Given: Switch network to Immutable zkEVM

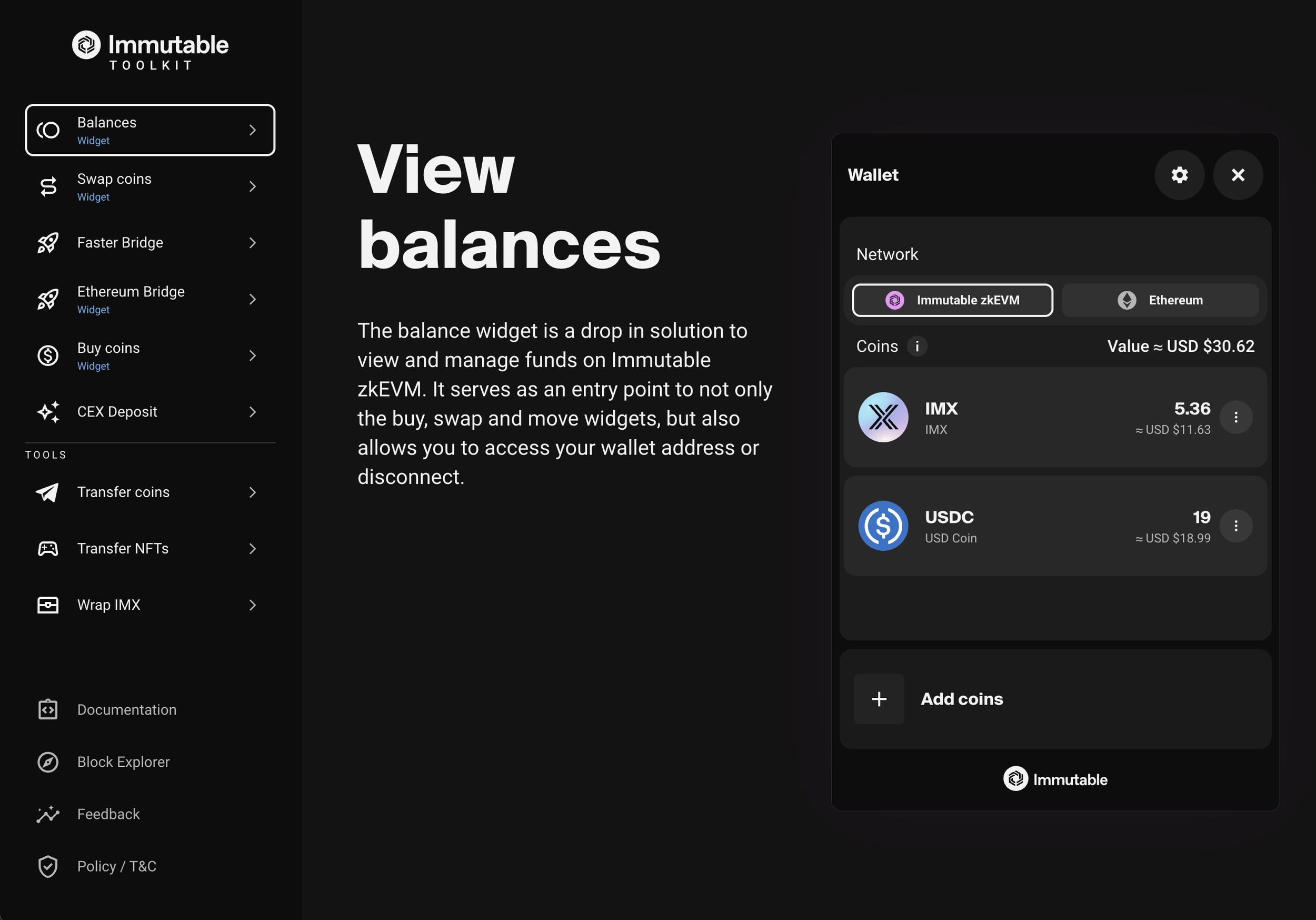Looking at the screenshot, I should click(952, 300).
